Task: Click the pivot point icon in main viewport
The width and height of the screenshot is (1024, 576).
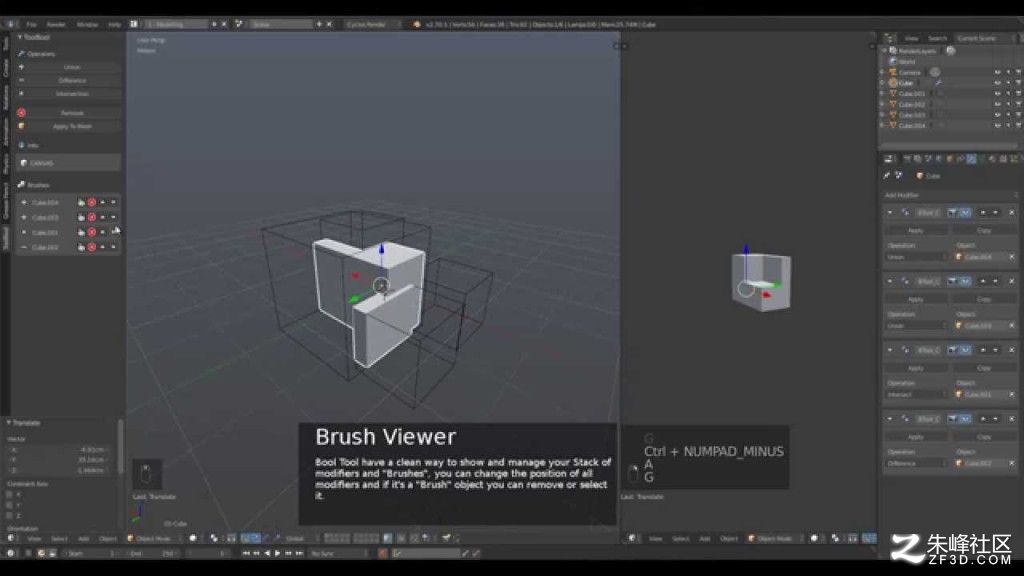Action: (x=214, y=539)
